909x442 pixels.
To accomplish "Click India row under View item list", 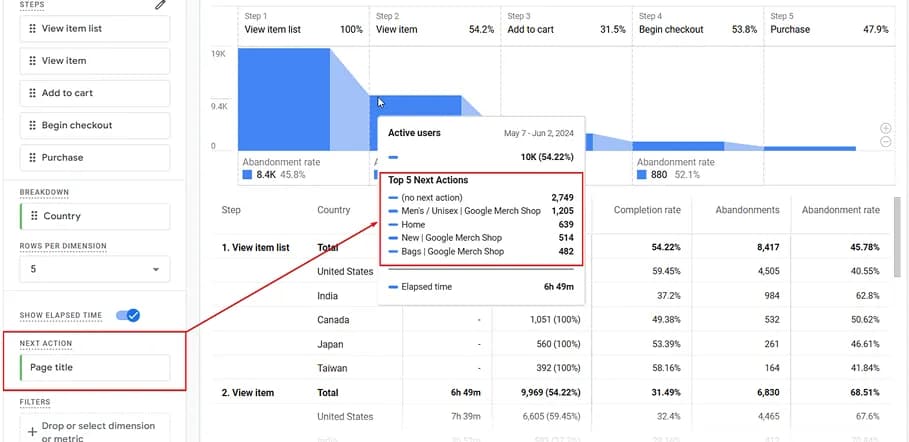I will 328,296.
